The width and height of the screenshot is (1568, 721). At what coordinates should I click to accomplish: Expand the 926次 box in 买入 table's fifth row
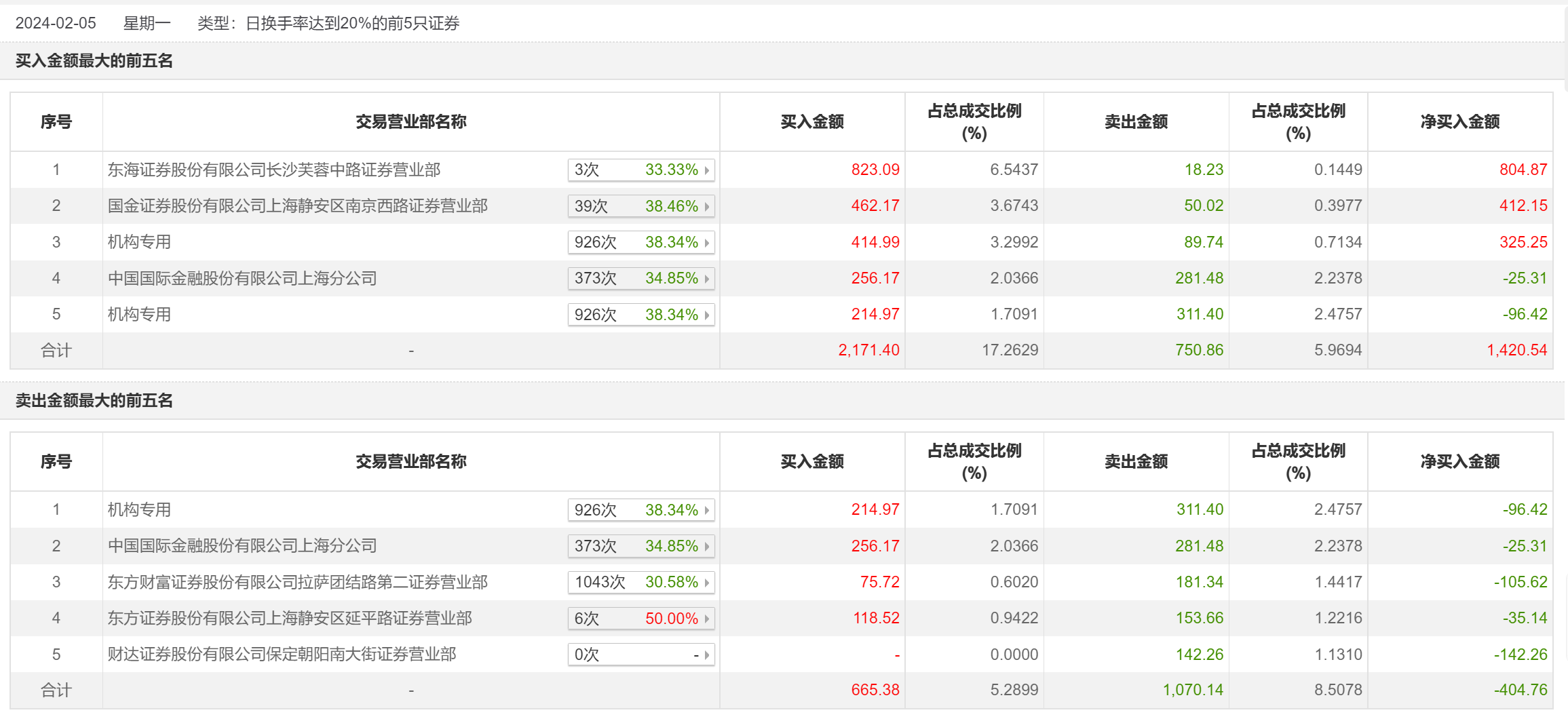click(x=640, y=315)
